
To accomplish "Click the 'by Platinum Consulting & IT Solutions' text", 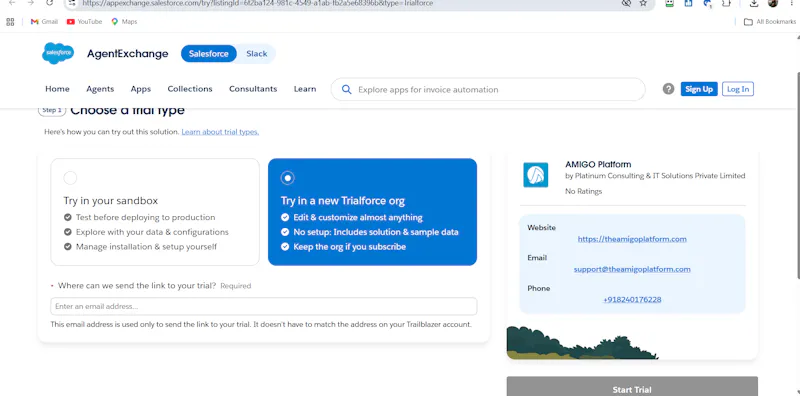I will click(655, 176).
